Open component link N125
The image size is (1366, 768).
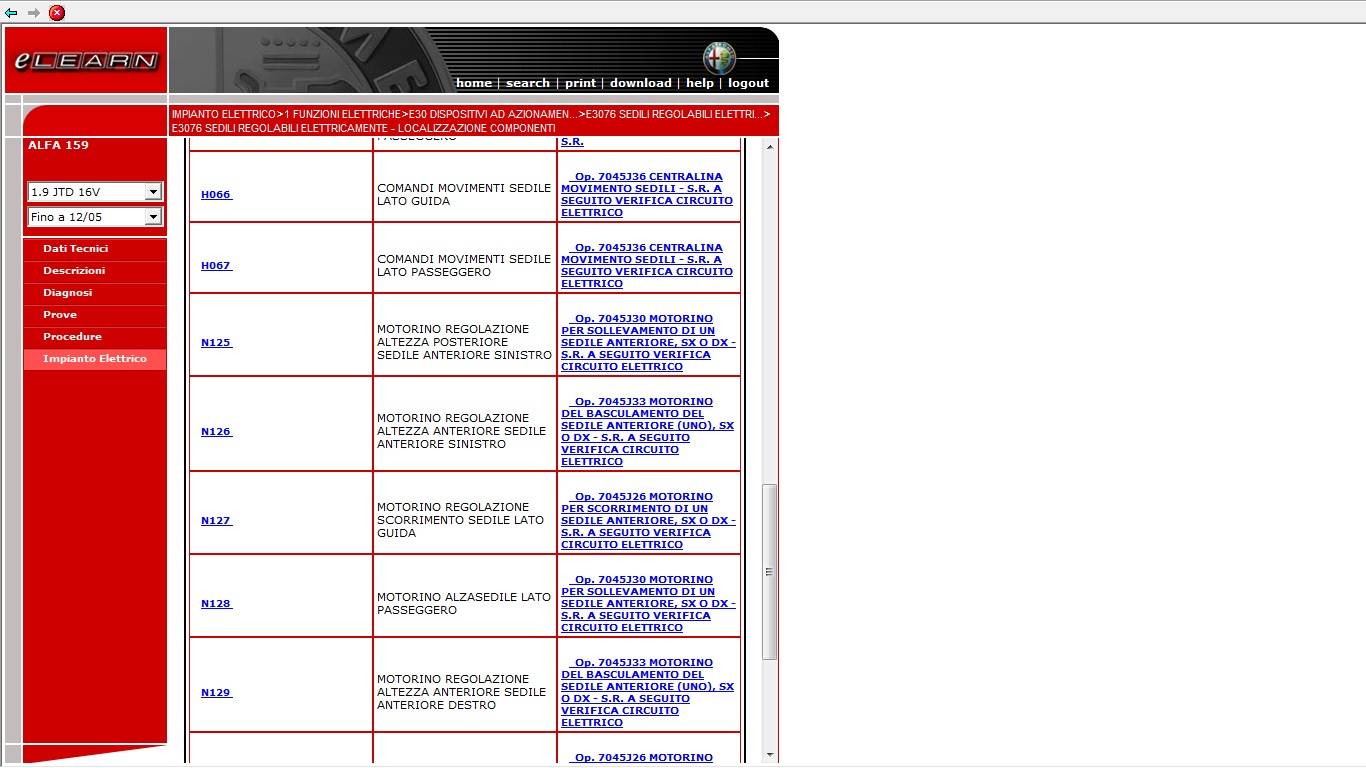(216, 343)
